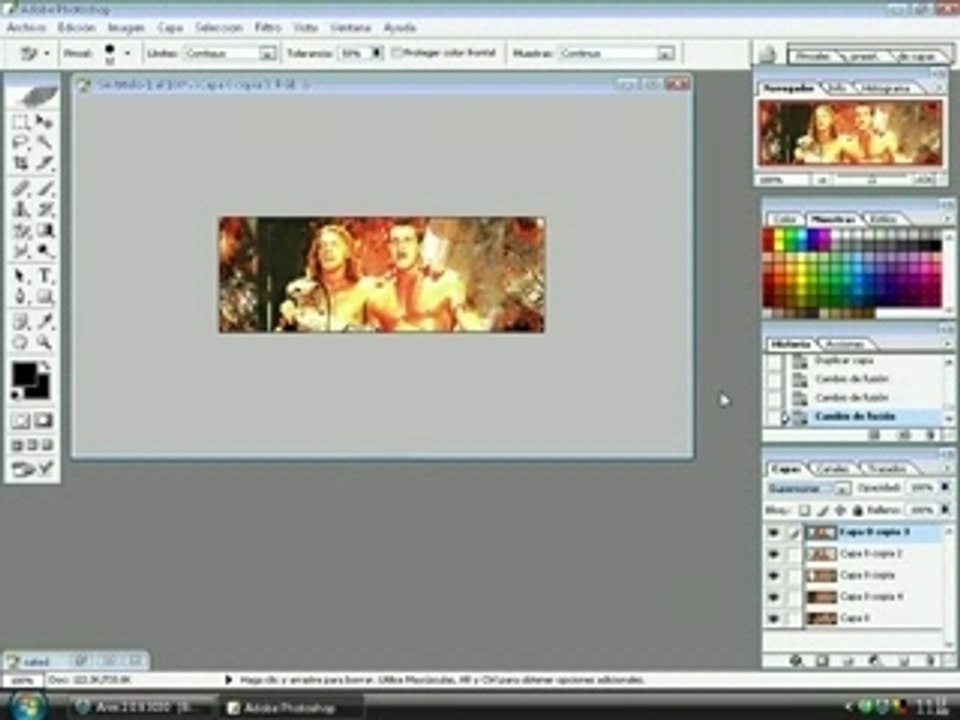Open the tool preset picker arrow
Image resolution: width=960 pixels, height=720 pixels.
(x=47, y=54)
